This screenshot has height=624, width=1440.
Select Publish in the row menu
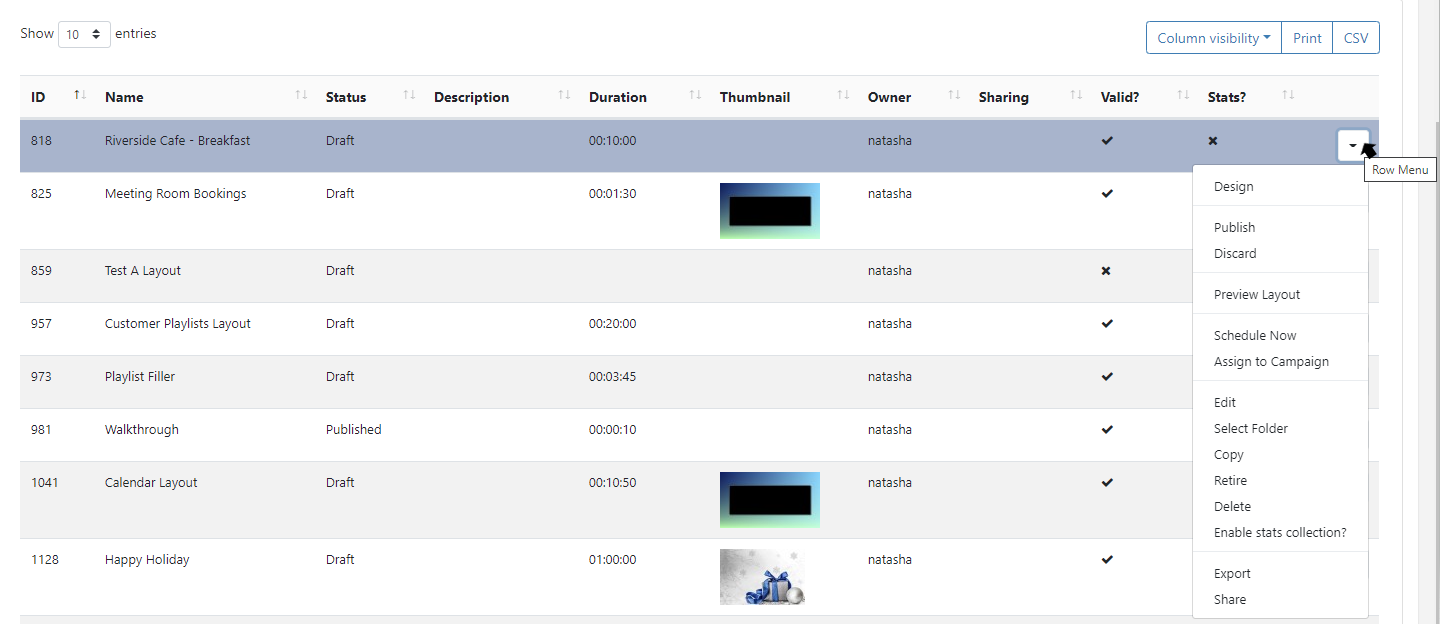pos(1234,228)
